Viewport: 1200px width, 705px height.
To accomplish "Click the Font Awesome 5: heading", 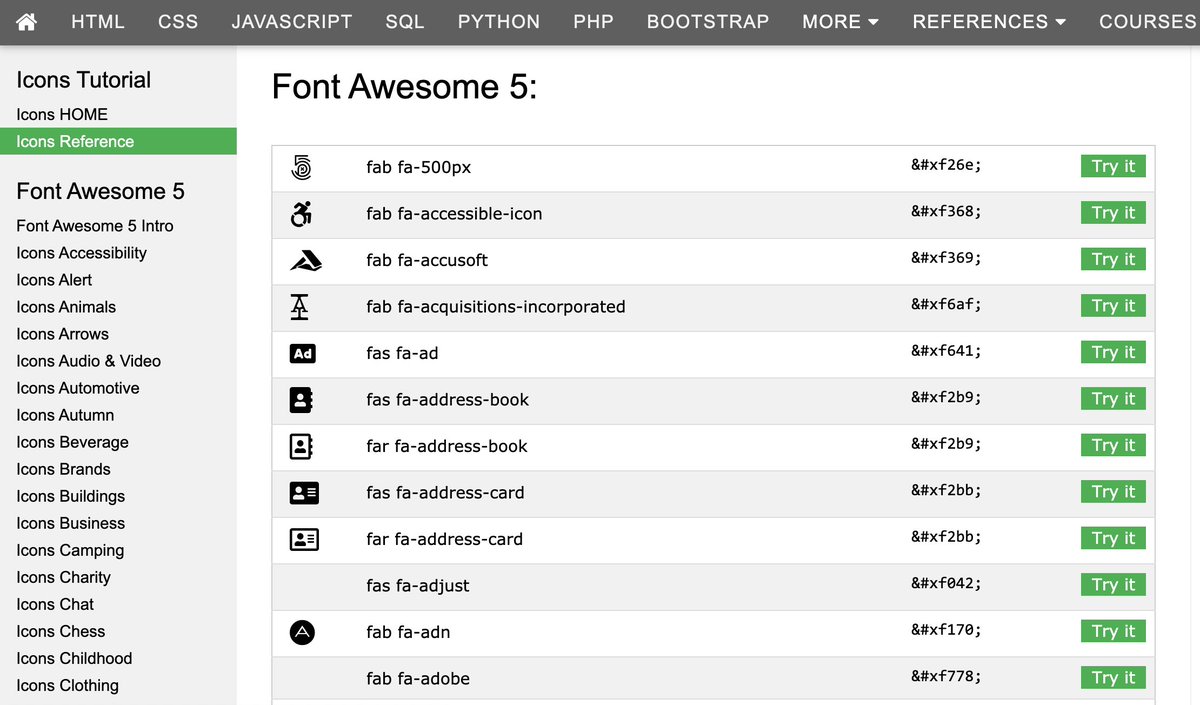I will pos(405,87).
